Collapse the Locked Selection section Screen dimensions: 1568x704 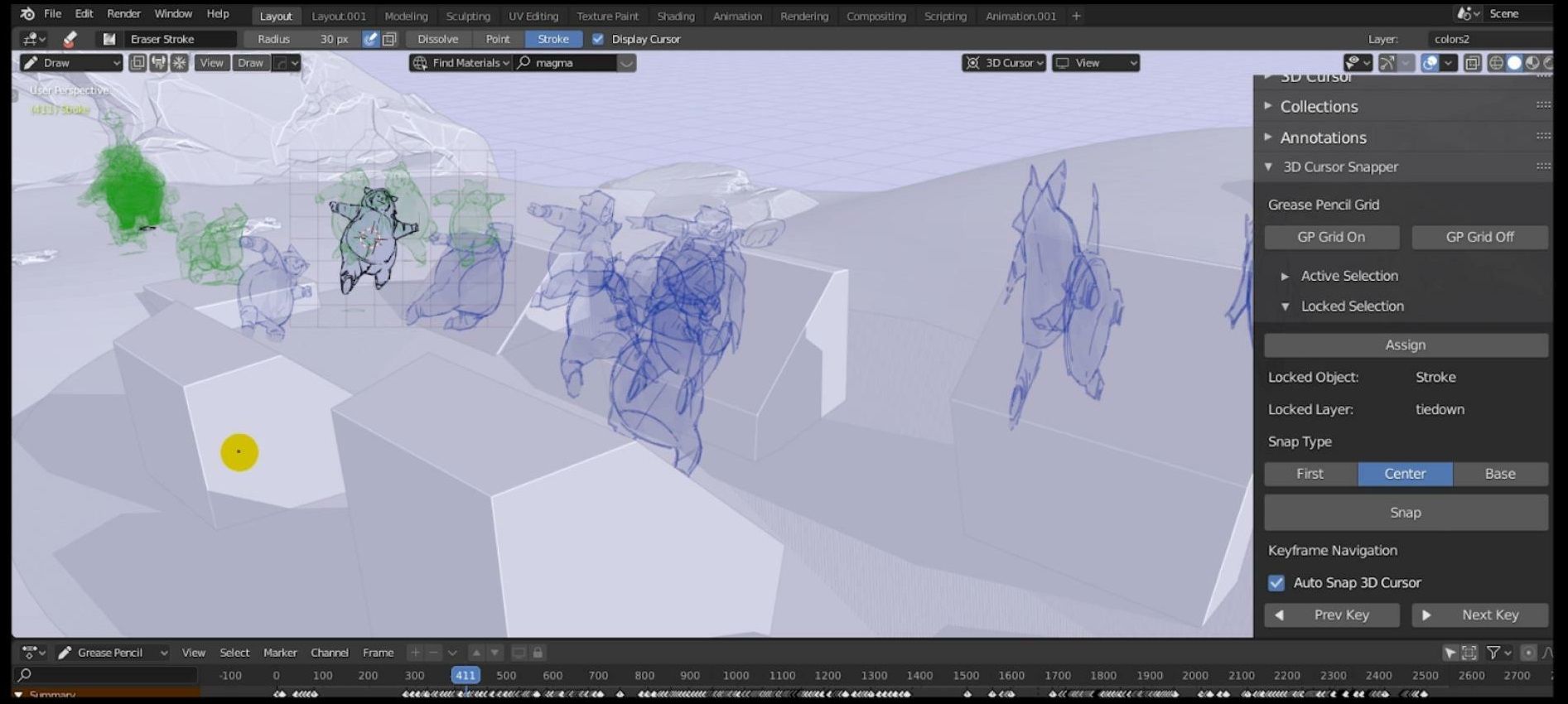pos(1353,306)
